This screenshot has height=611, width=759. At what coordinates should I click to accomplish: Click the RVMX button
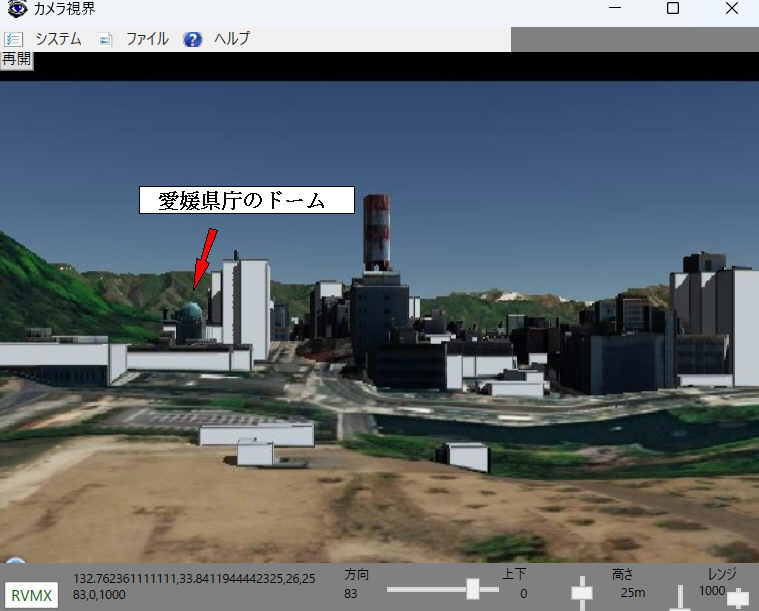pyautogui.click(x=31, y=595)
